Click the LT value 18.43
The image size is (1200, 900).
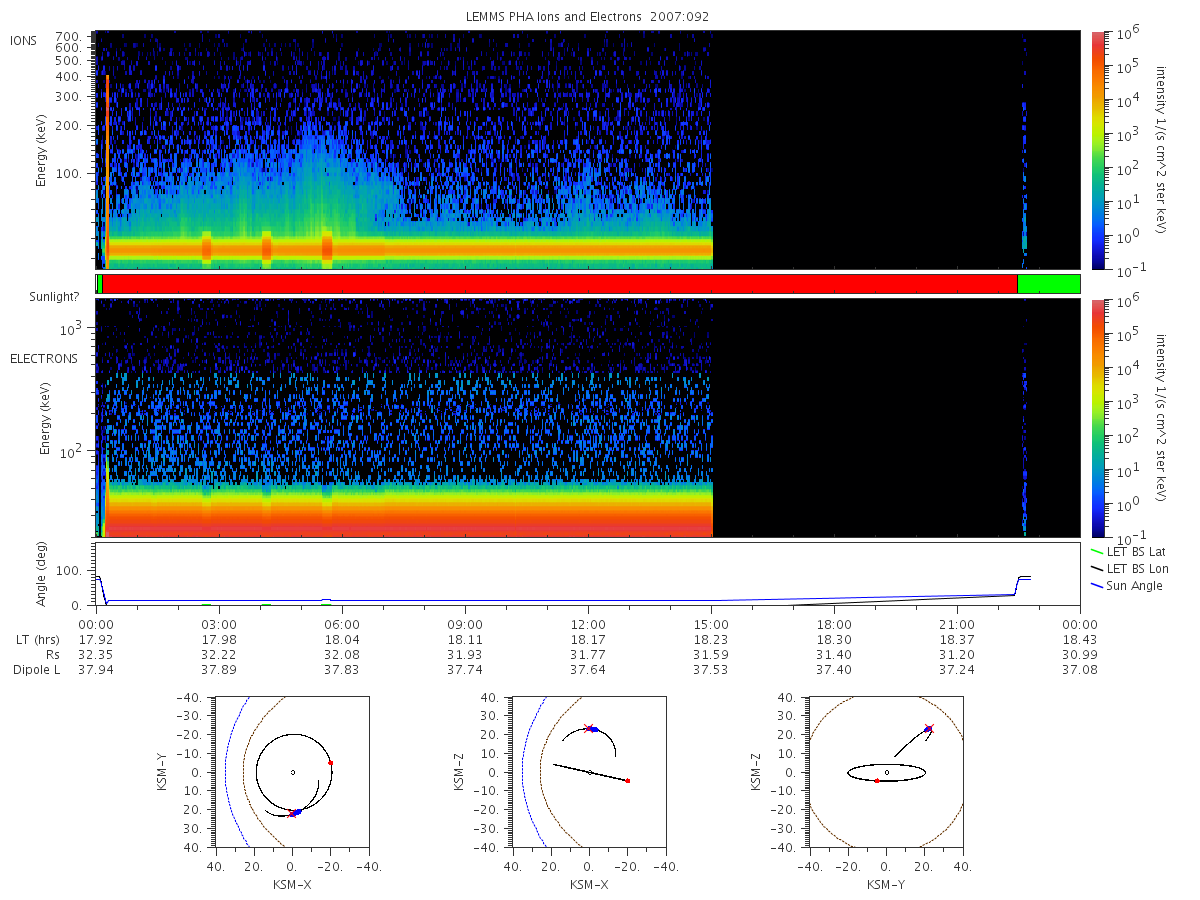click(1080, 639)
